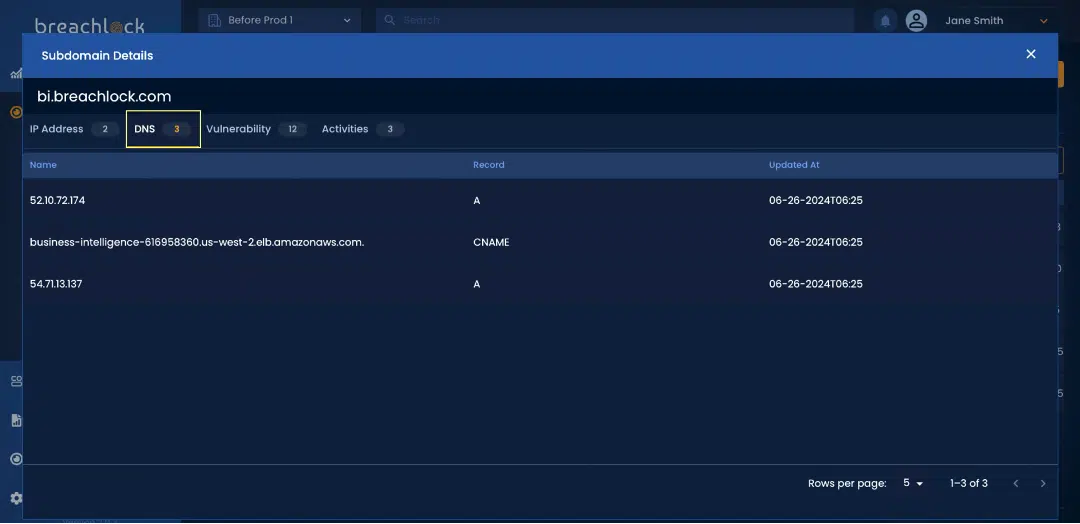Click the building icon beside Before Prod 1
Screen dimensions: 1080x524
pyautogui.click(x=214, y=20)
